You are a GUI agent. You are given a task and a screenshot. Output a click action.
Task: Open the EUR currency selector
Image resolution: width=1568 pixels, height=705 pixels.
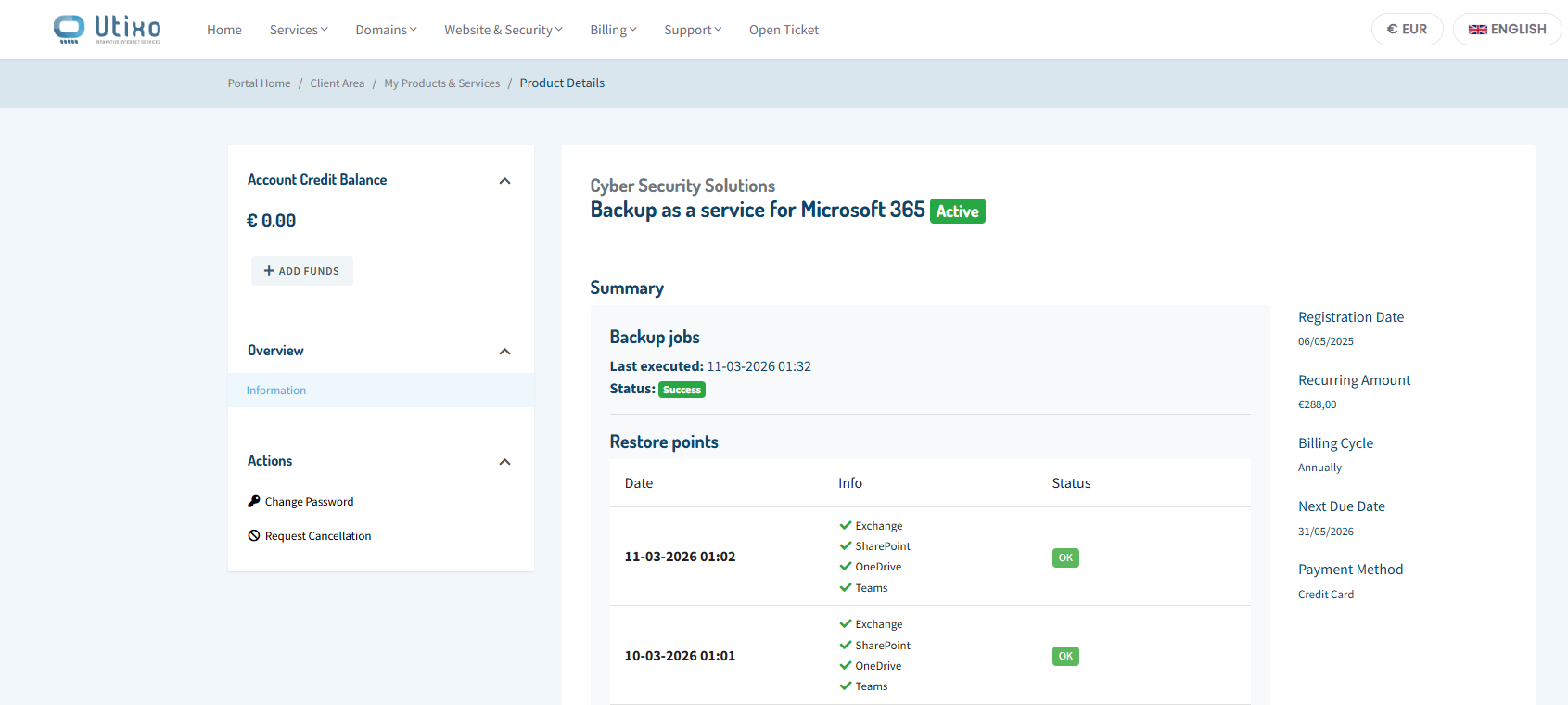coord(1407,29)
